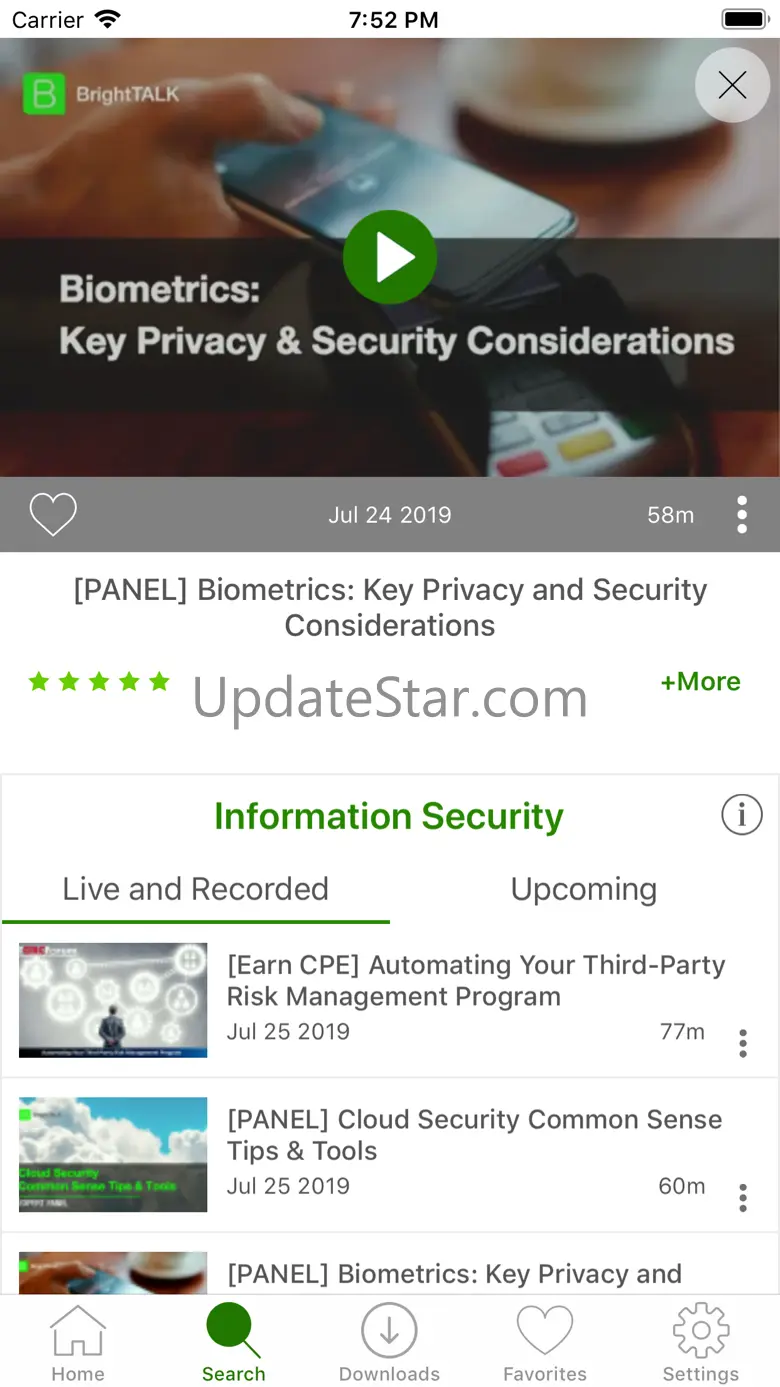This screenshot has width=780, height=1387.
Task: Open the Information Security channel title
Action: 388,816
